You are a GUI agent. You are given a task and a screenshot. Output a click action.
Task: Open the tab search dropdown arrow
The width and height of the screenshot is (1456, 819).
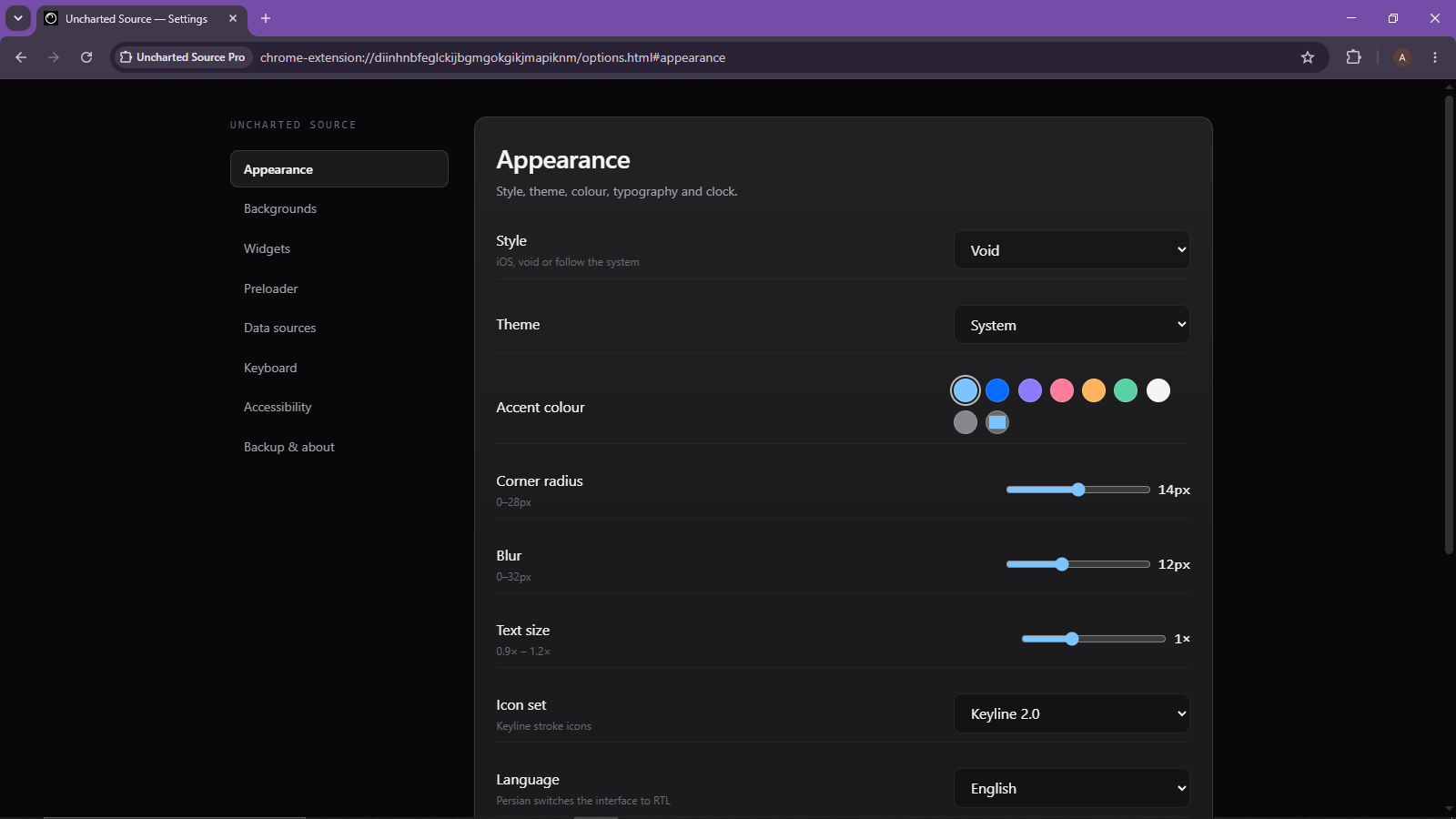(x=17, y=18)
